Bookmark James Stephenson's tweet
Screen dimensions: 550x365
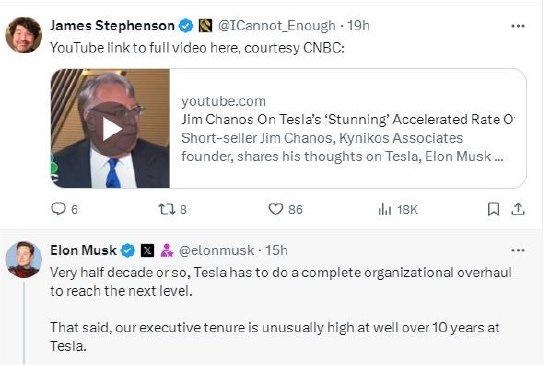(x=494, y=209)
